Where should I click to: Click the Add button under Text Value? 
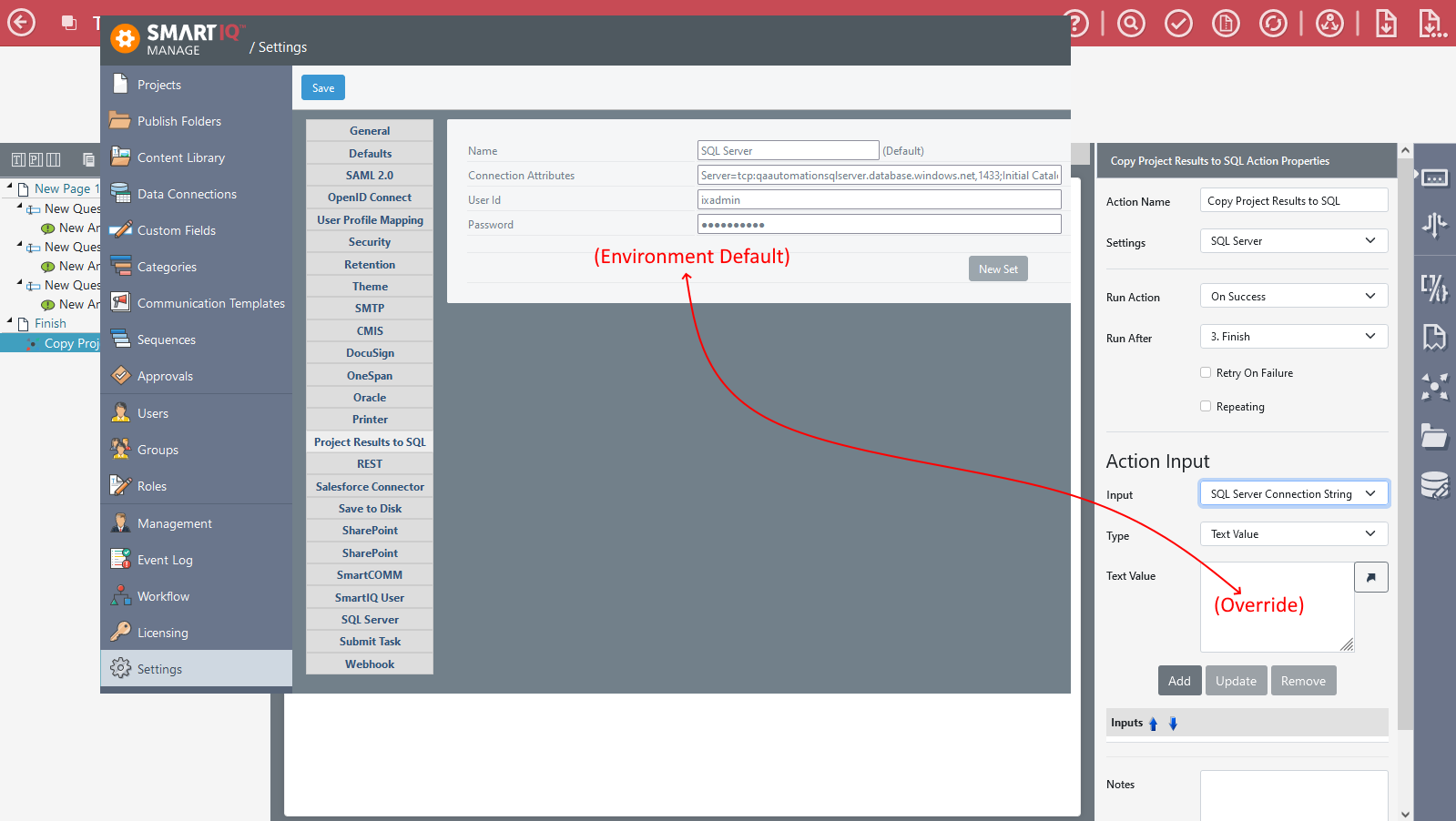[x=1179, y=681]
